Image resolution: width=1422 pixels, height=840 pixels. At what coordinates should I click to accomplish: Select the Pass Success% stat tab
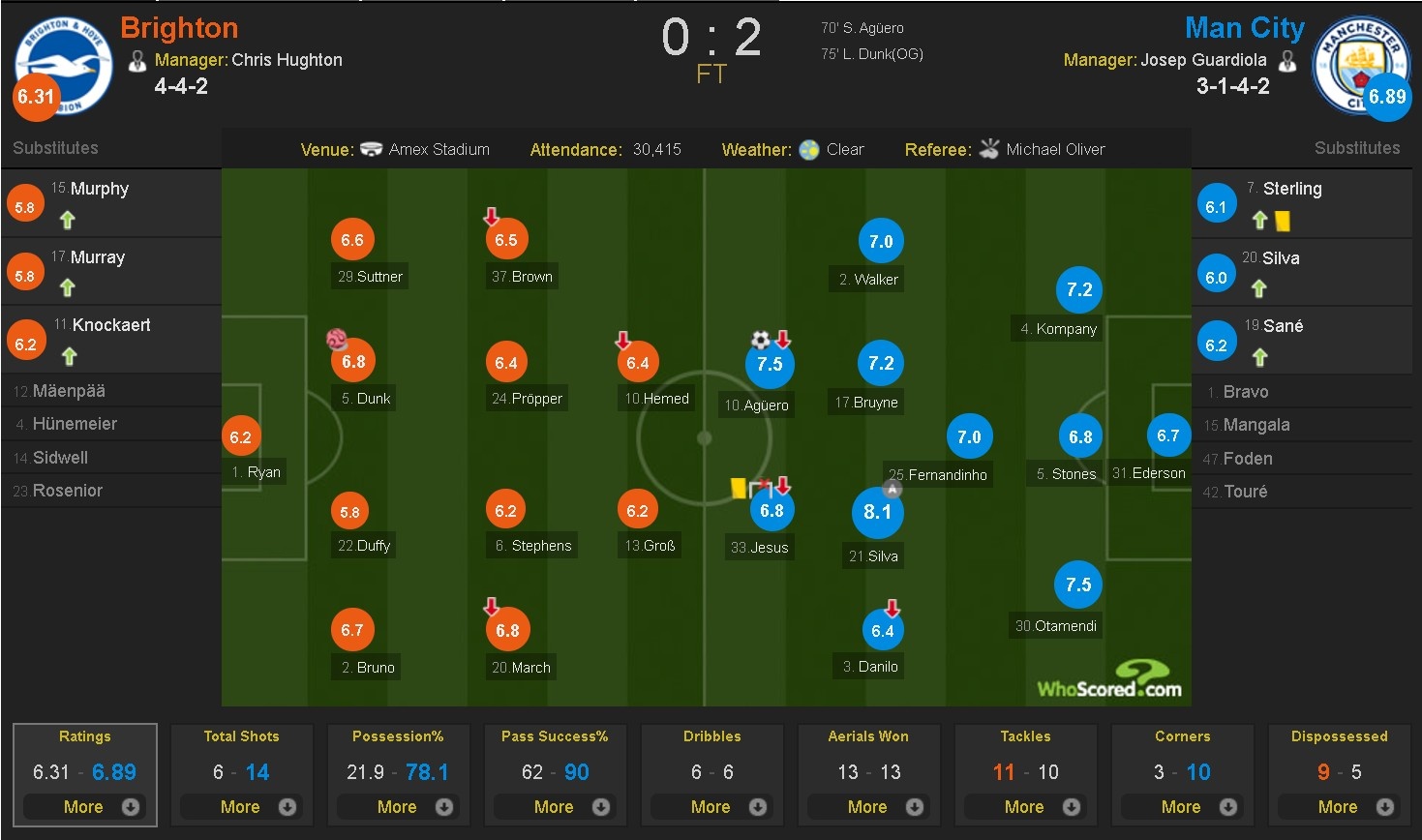[x=555, y=736]
